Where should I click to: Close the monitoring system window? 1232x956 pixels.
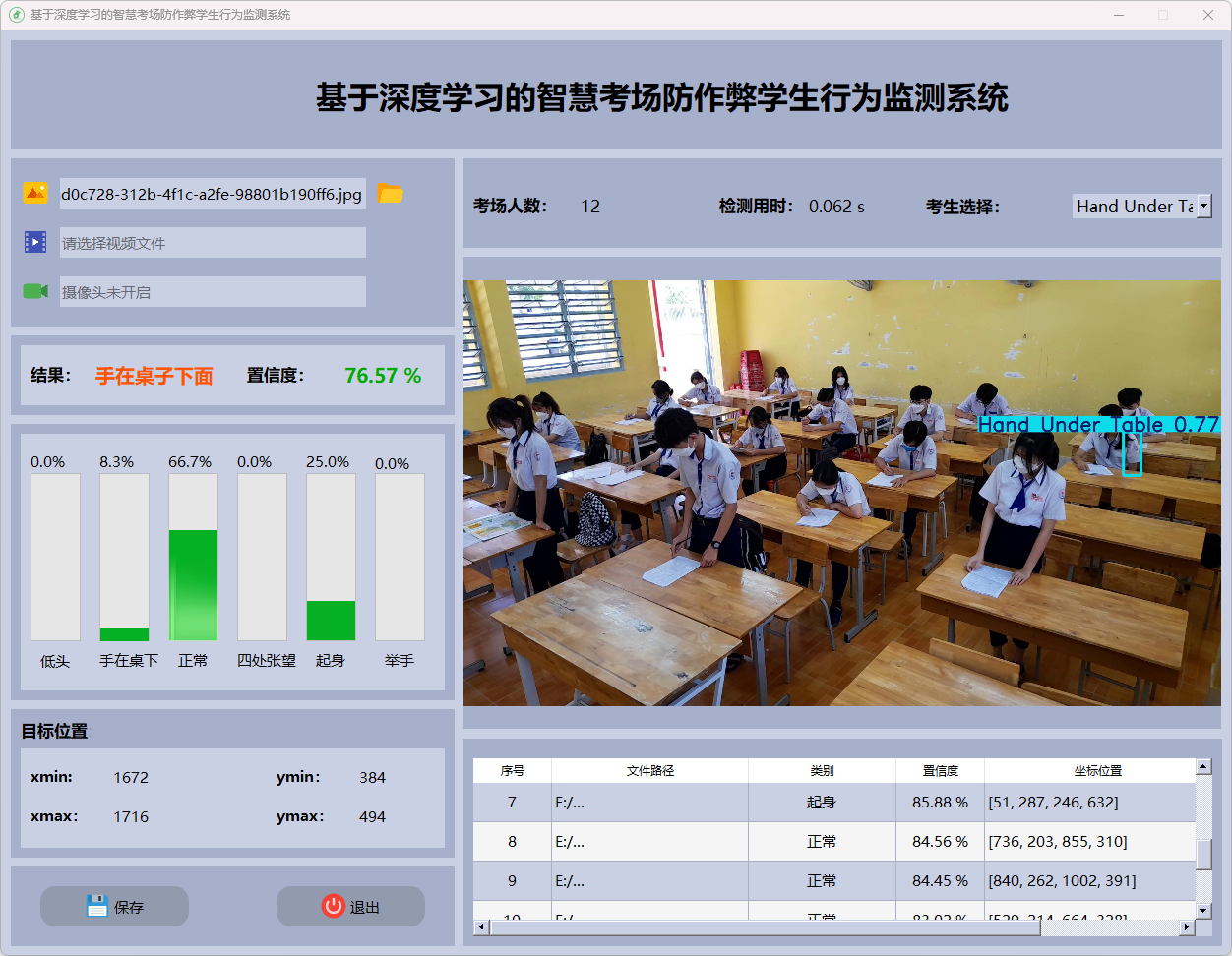pyautogui.click(x=1207, y=15)
